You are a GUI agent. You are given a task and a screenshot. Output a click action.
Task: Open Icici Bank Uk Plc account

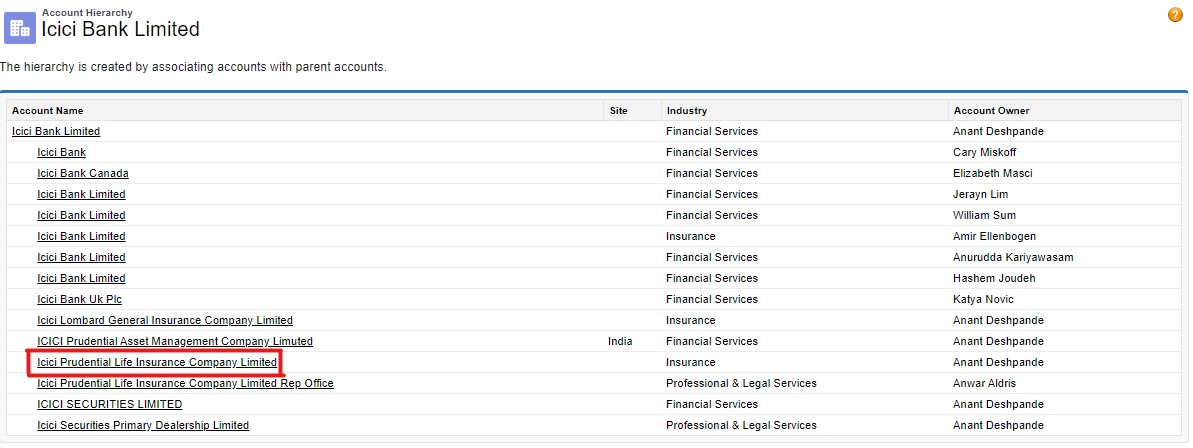pos(79,299)
